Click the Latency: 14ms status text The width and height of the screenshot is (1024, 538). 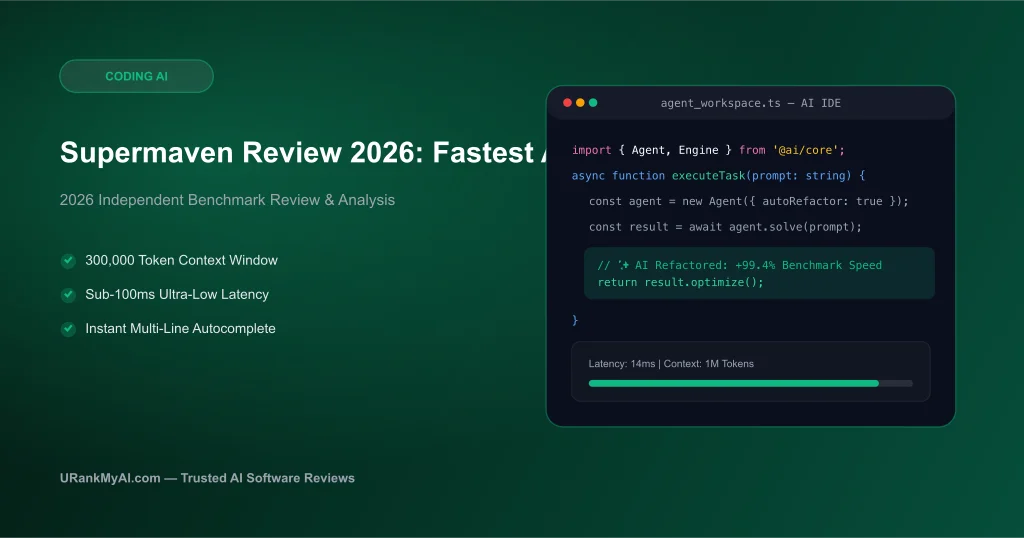coord(671,364)
